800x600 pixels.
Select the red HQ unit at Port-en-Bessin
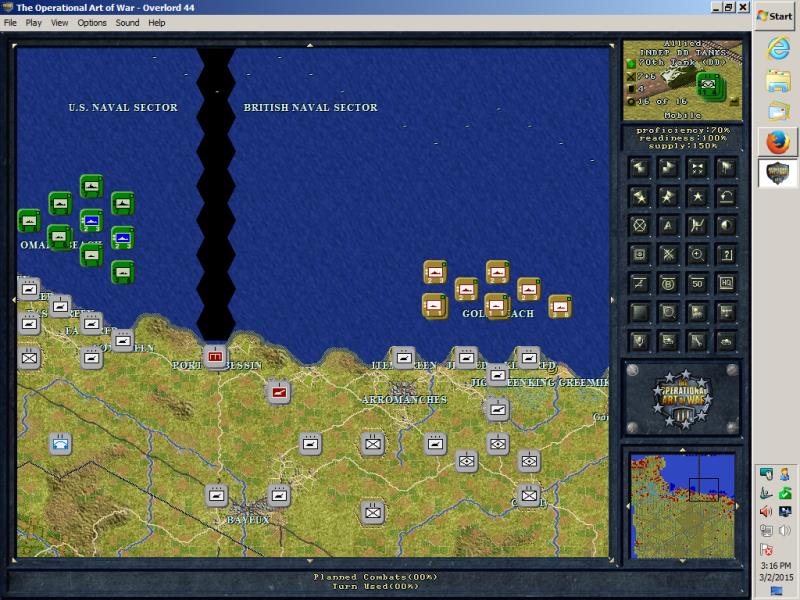(215, 357)
